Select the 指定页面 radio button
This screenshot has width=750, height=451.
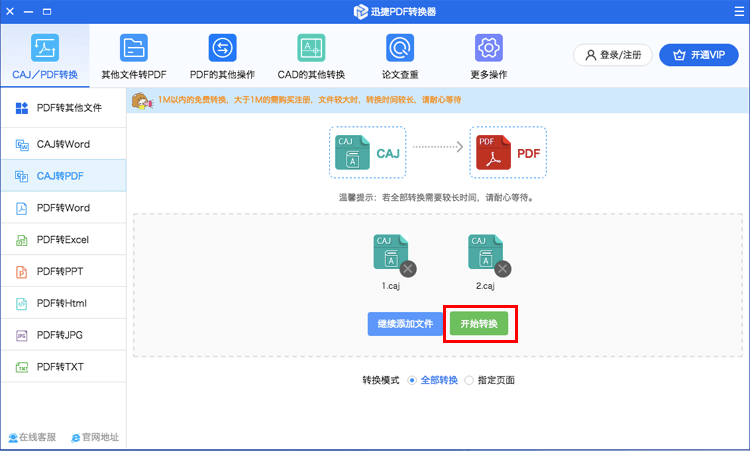[469, 380]
